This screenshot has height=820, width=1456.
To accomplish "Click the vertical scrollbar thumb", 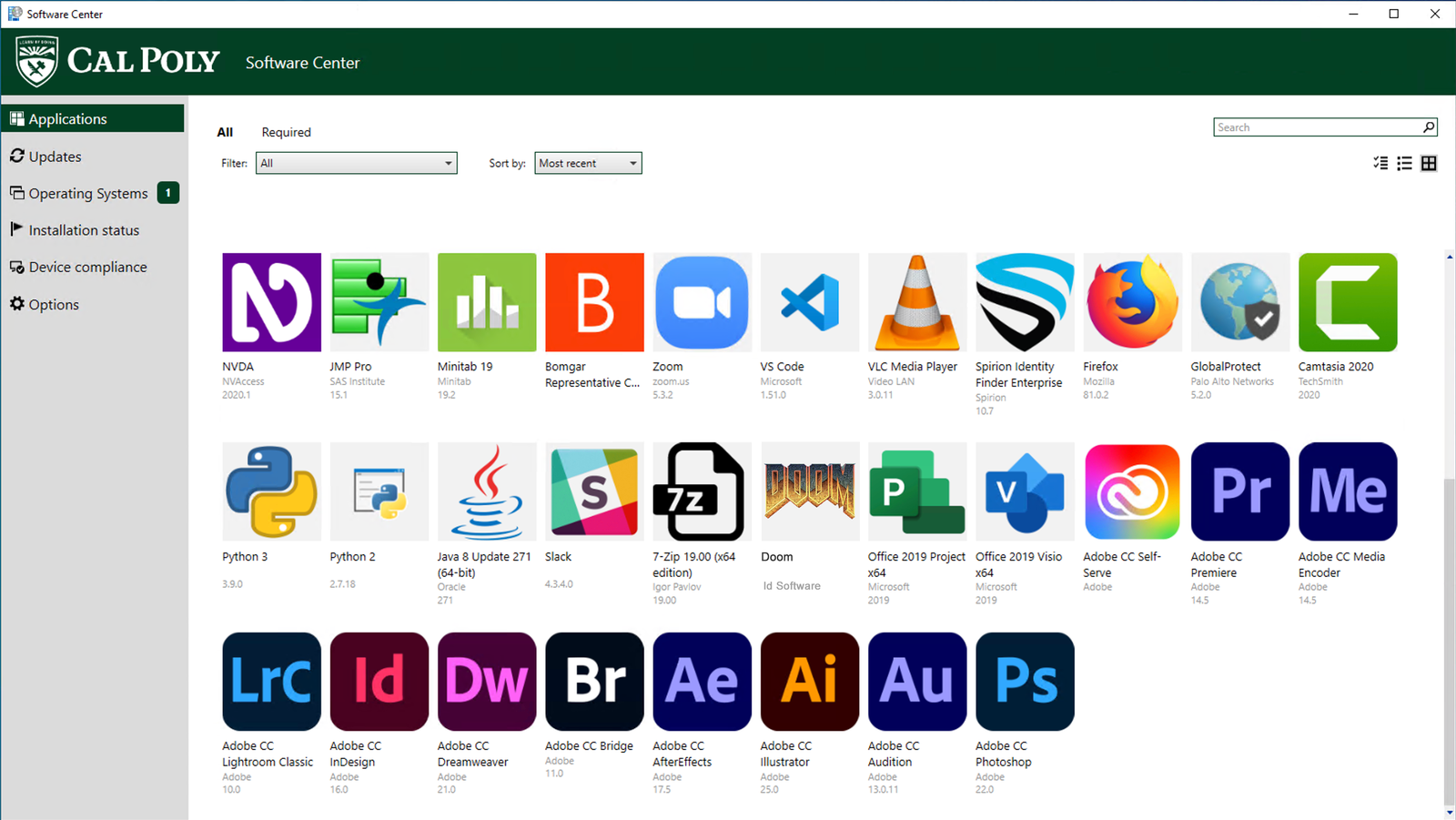I will pos(1450,642).
